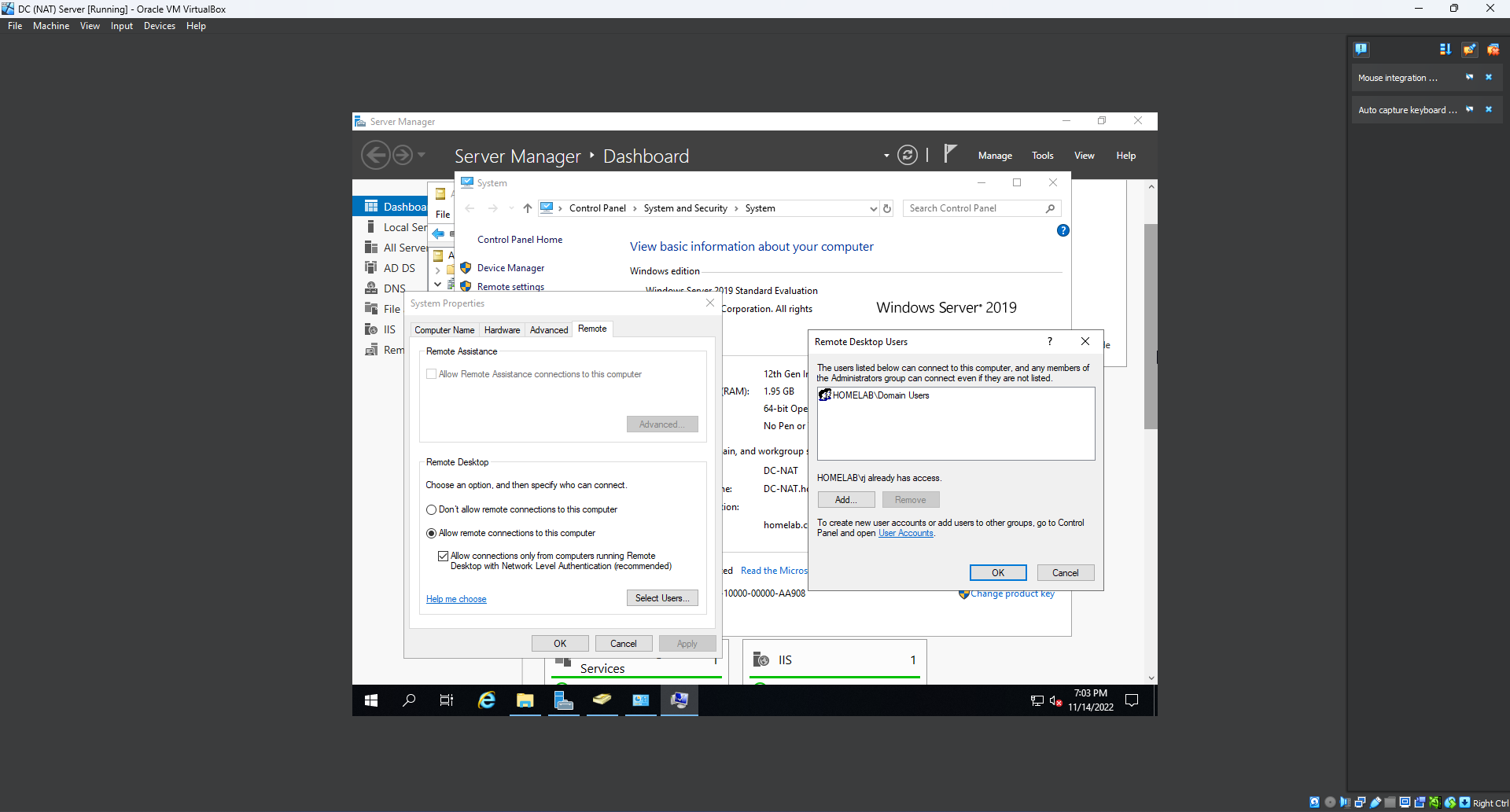Open VirtualBox Machine menu
1510x812 pixels.
(51, 26)
